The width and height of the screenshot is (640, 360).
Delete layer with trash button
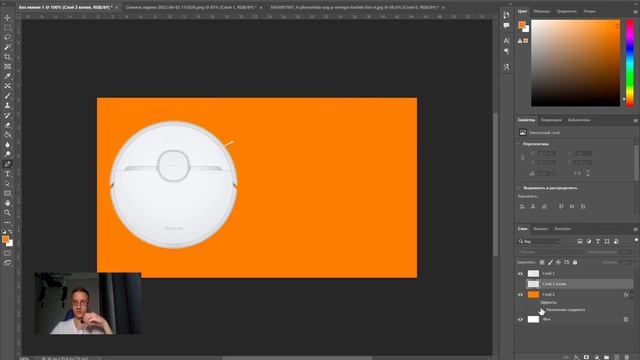click(627, 357)
